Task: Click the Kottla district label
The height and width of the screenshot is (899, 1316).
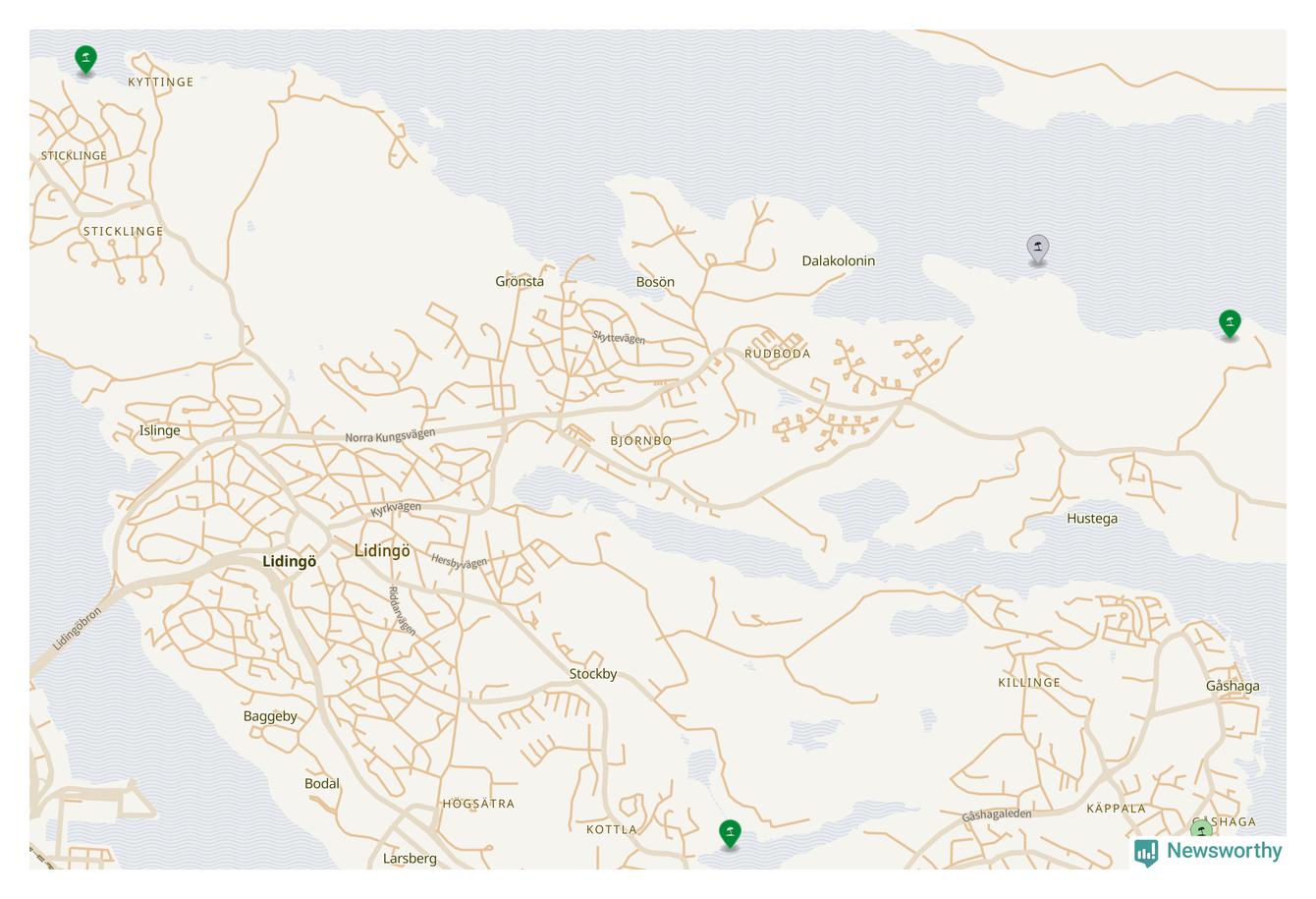Action: (x=612, y=830)
